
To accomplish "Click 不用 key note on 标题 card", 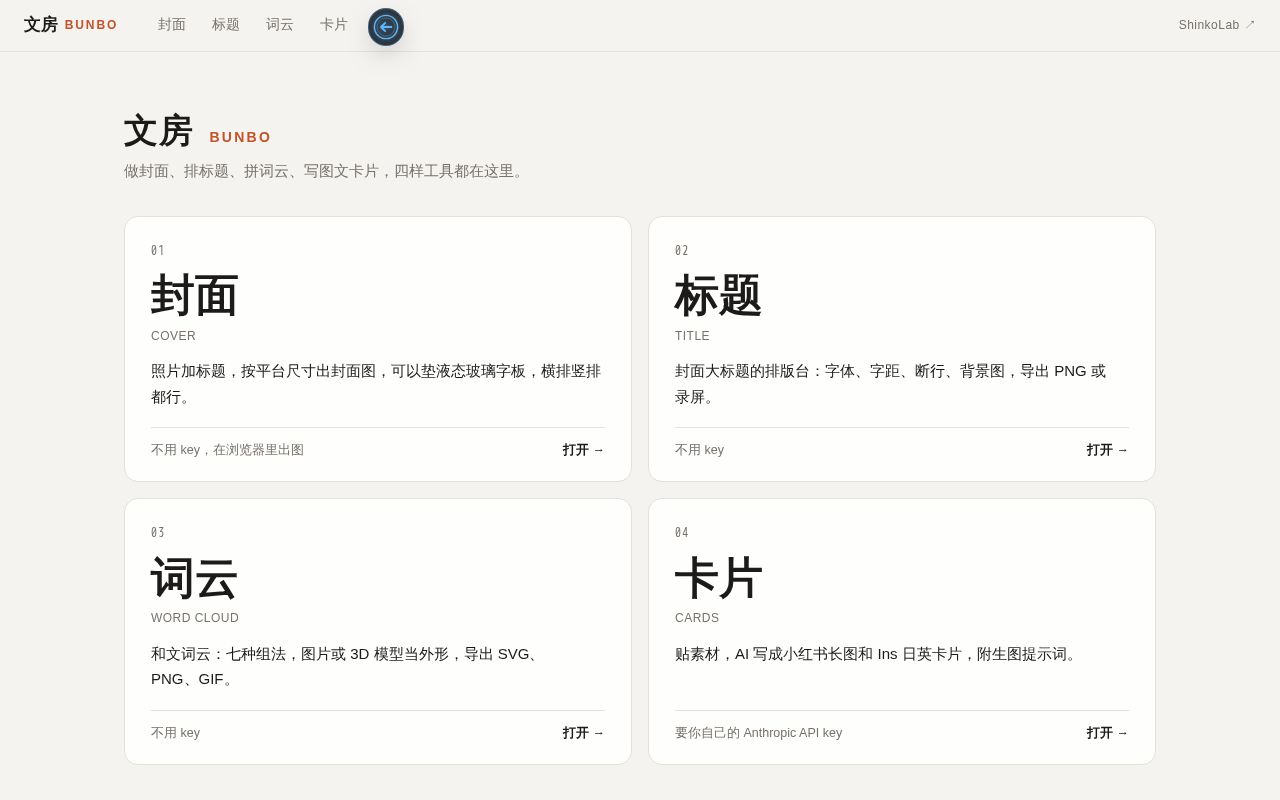I will point(699,450).
